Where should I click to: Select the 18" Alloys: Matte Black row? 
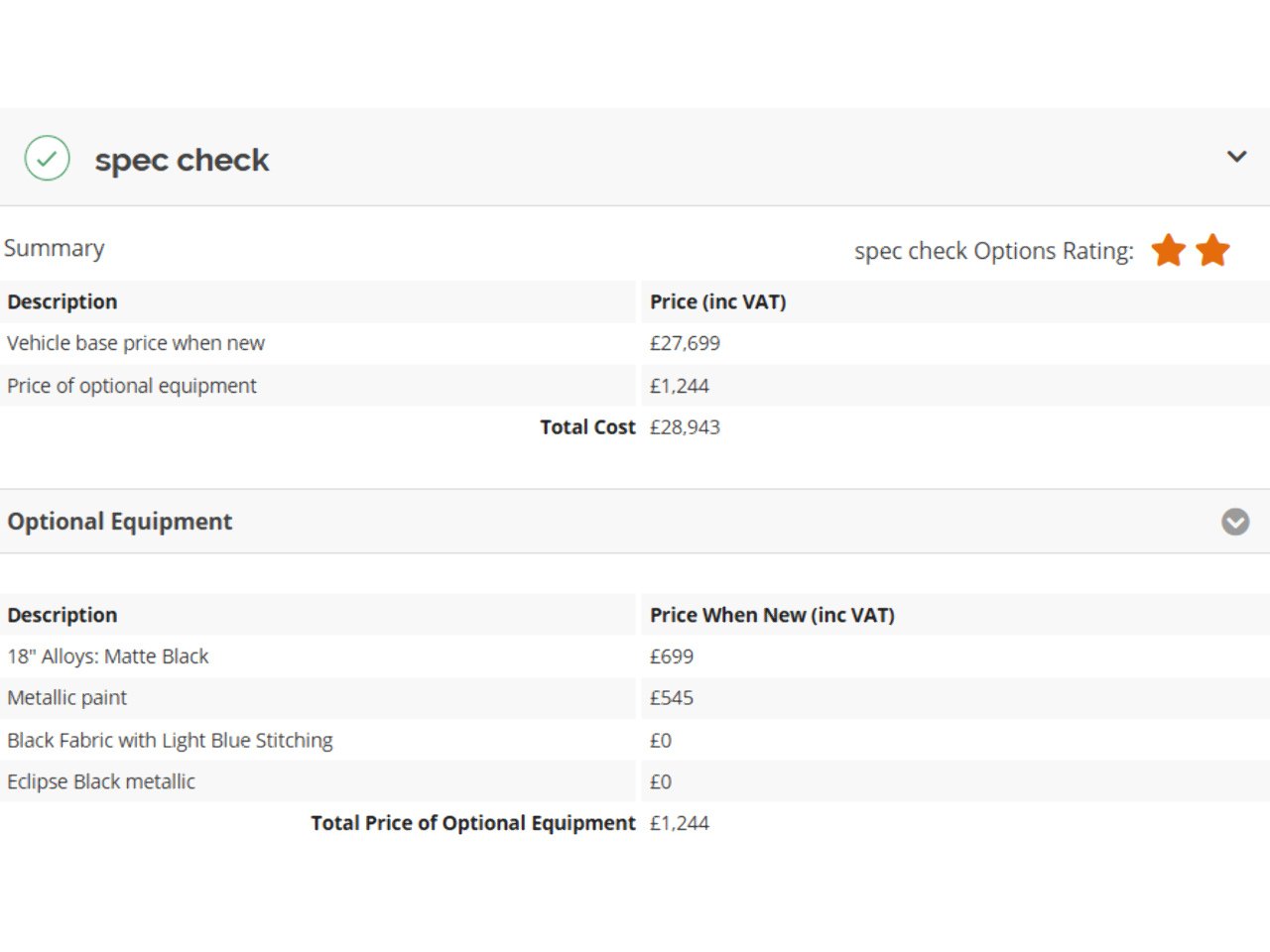click(x=108, y=656)
